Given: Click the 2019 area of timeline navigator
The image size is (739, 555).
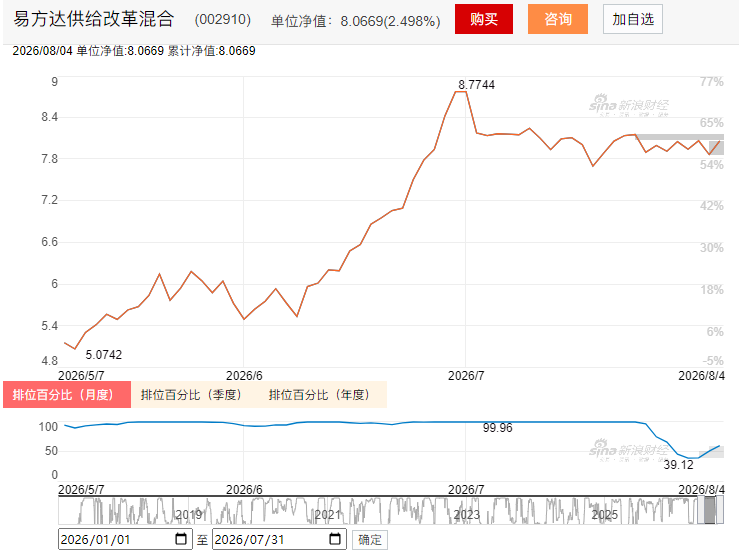Looking at the screenshot, I should tap(189, 514).
